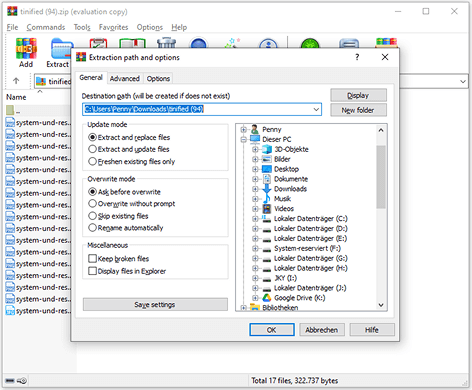This screenshot has width=472, height=390.
Task: Open the Favorites menu
Action: click(x=113, y=27)
